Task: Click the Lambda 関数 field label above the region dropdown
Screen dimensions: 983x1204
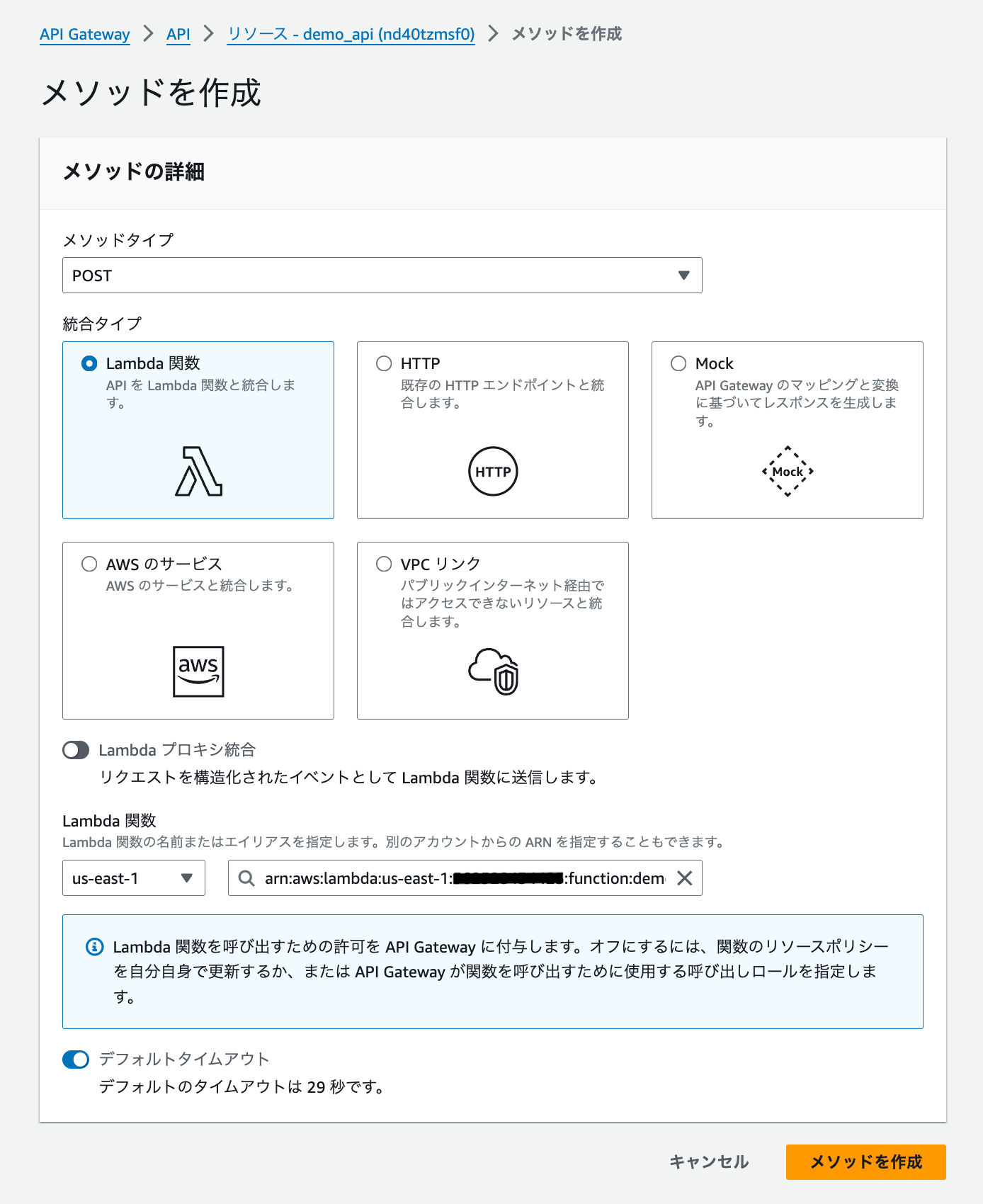Action: 109,821
